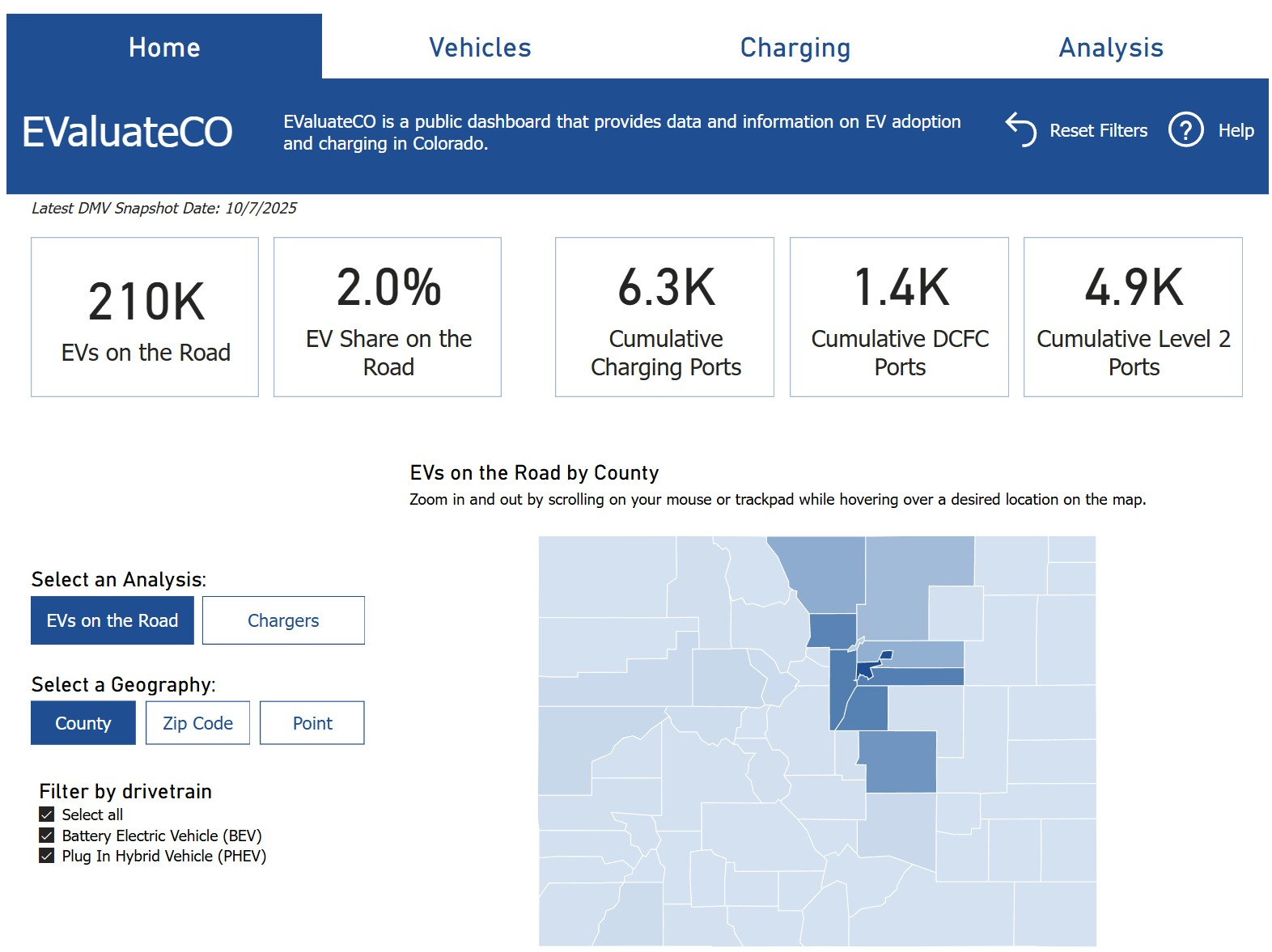Click the Help question mark icon
This screenshot has height=952, width=1272.
click(1185, 129)
